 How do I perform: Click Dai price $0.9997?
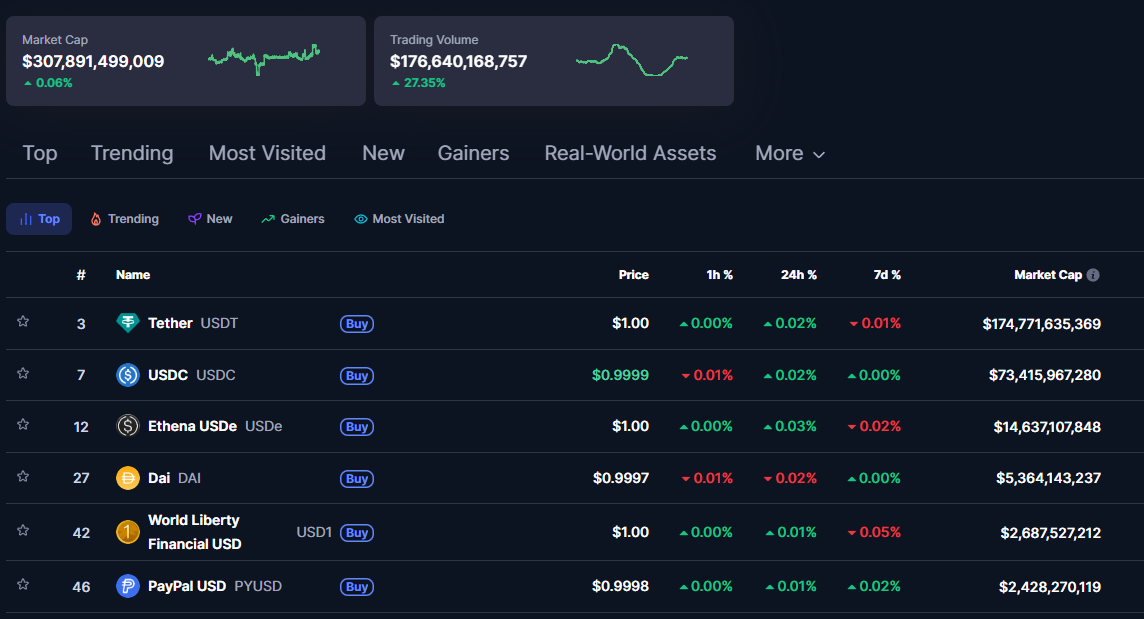point(621,478)
